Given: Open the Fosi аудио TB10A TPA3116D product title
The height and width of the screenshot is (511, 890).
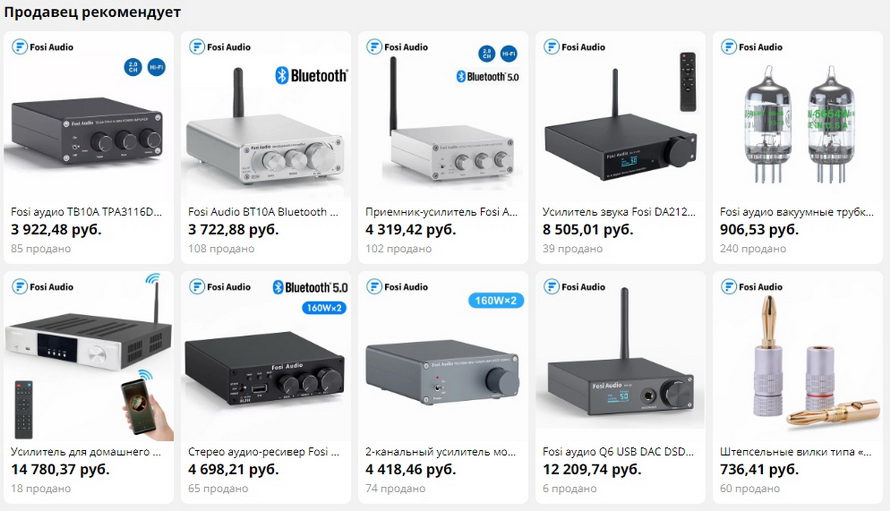Looking at the screenshot, I should point(86,212).
